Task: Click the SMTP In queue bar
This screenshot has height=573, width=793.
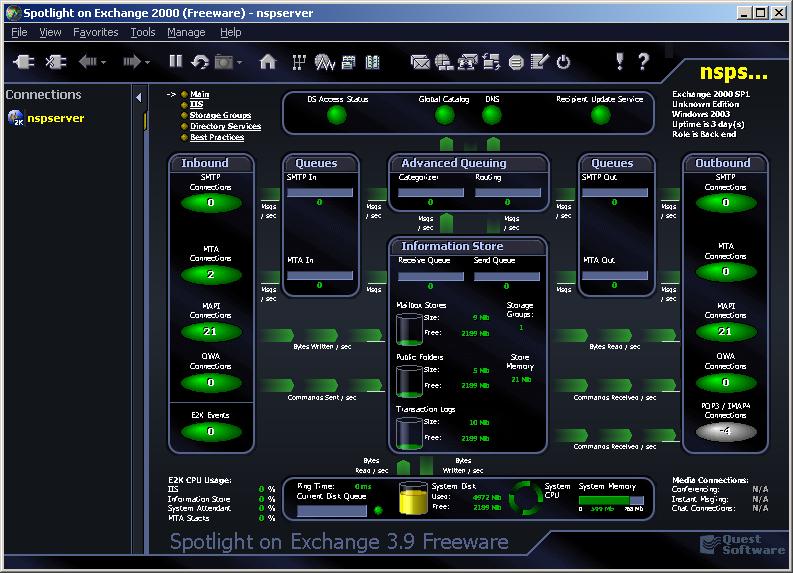Action: 320,193
